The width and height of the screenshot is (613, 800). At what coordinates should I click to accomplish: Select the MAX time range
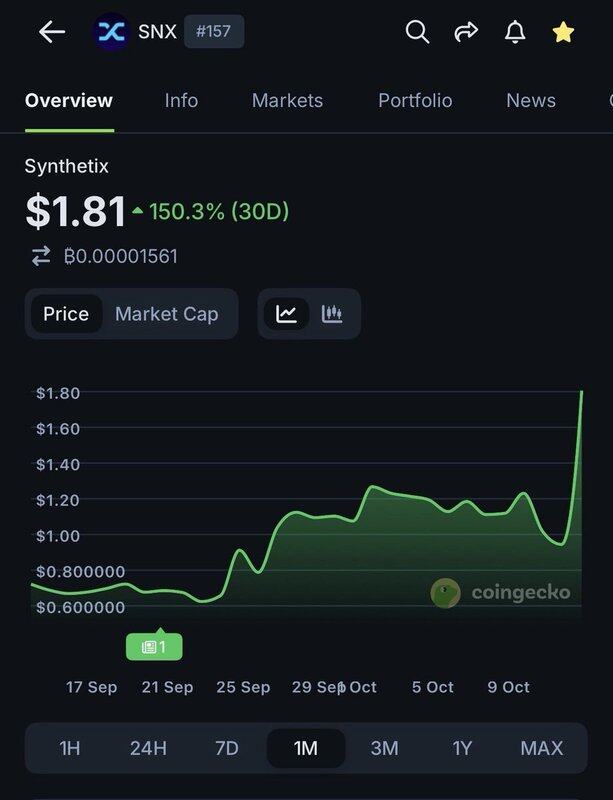541,748
